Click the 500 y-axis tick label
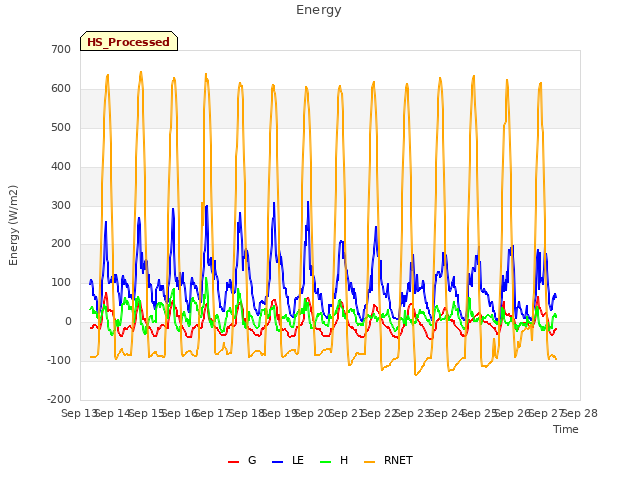The image size is (640, 480). tap(61, 127)
